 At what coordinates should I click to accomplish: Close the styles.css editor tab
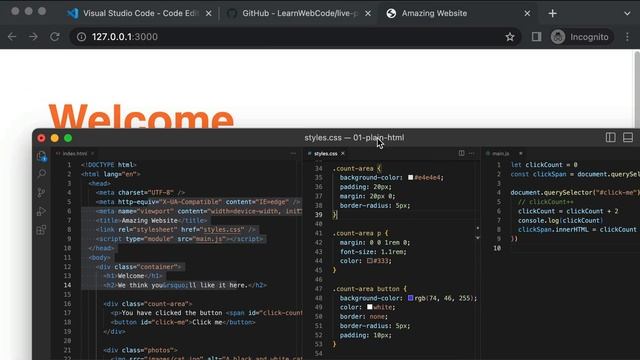tap(343, 153)
